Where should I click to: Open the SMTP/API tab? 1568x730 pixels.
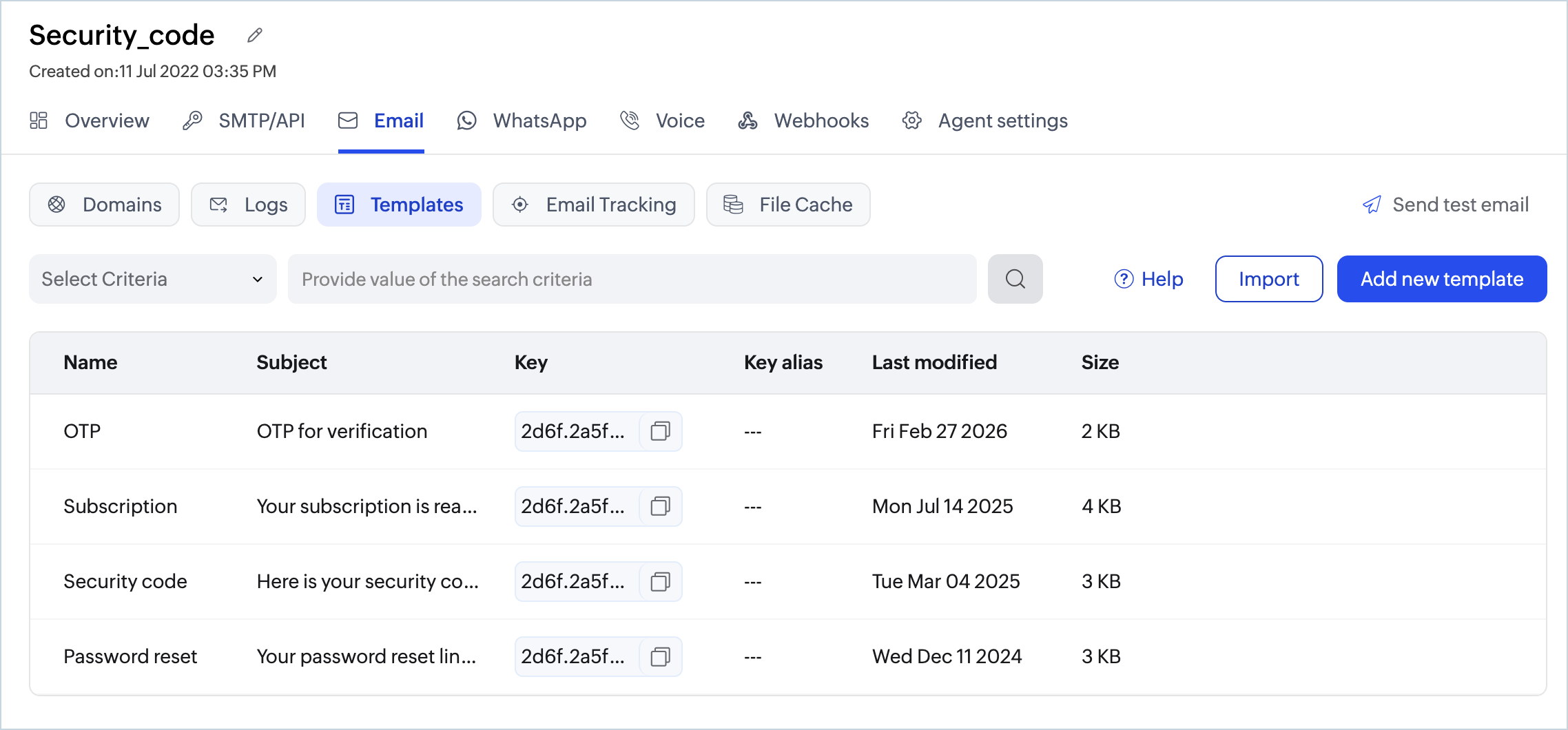coord(243,121)
